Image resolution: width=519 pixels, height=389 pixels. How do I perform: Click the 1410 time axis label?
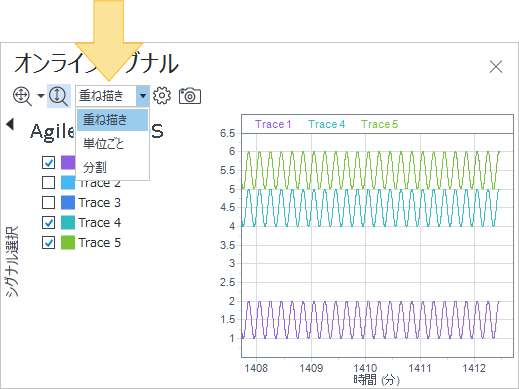coord(365,368)
